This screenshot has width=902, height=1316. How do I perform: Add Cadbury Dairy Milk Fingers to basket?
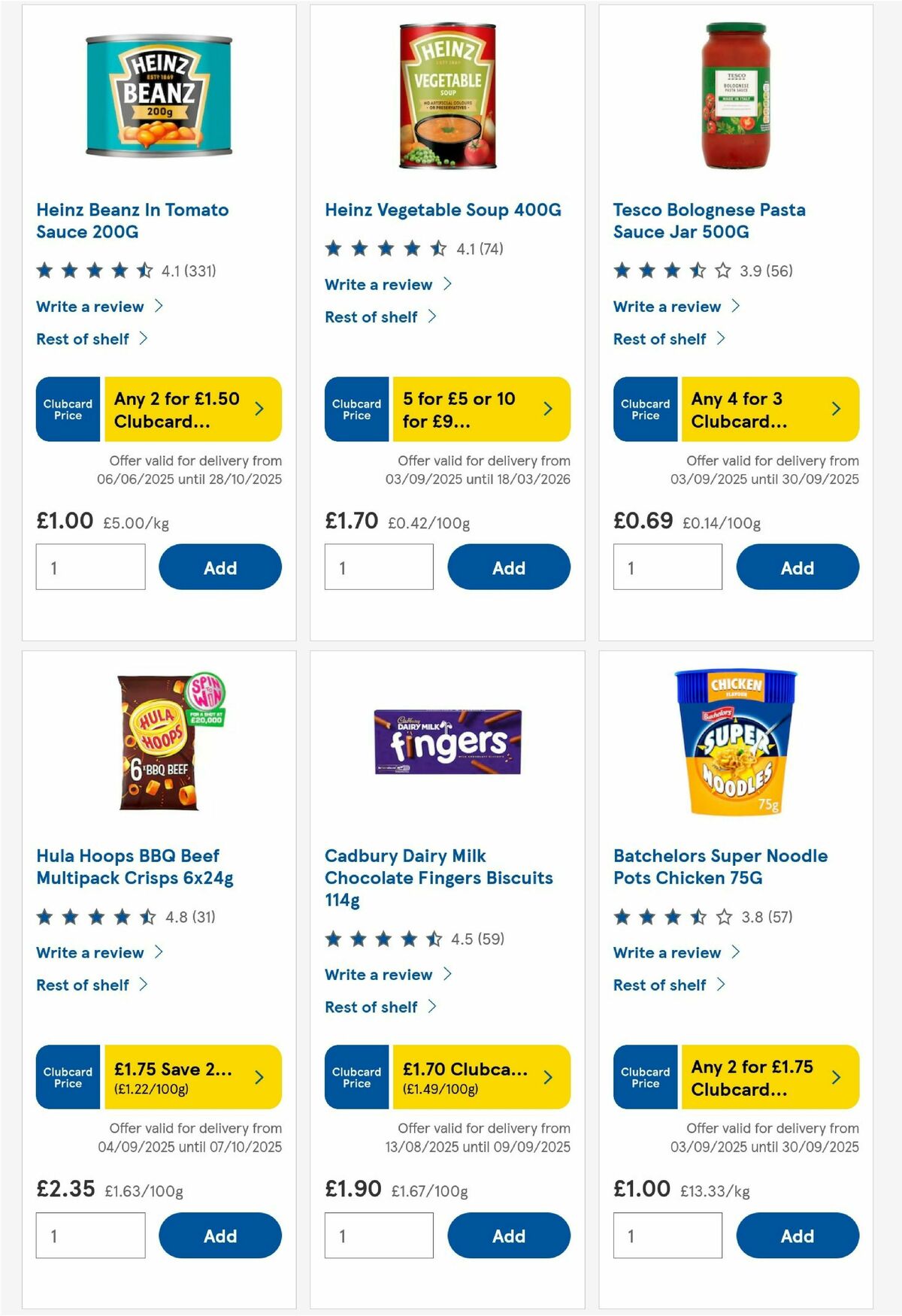pos(509,1236)
